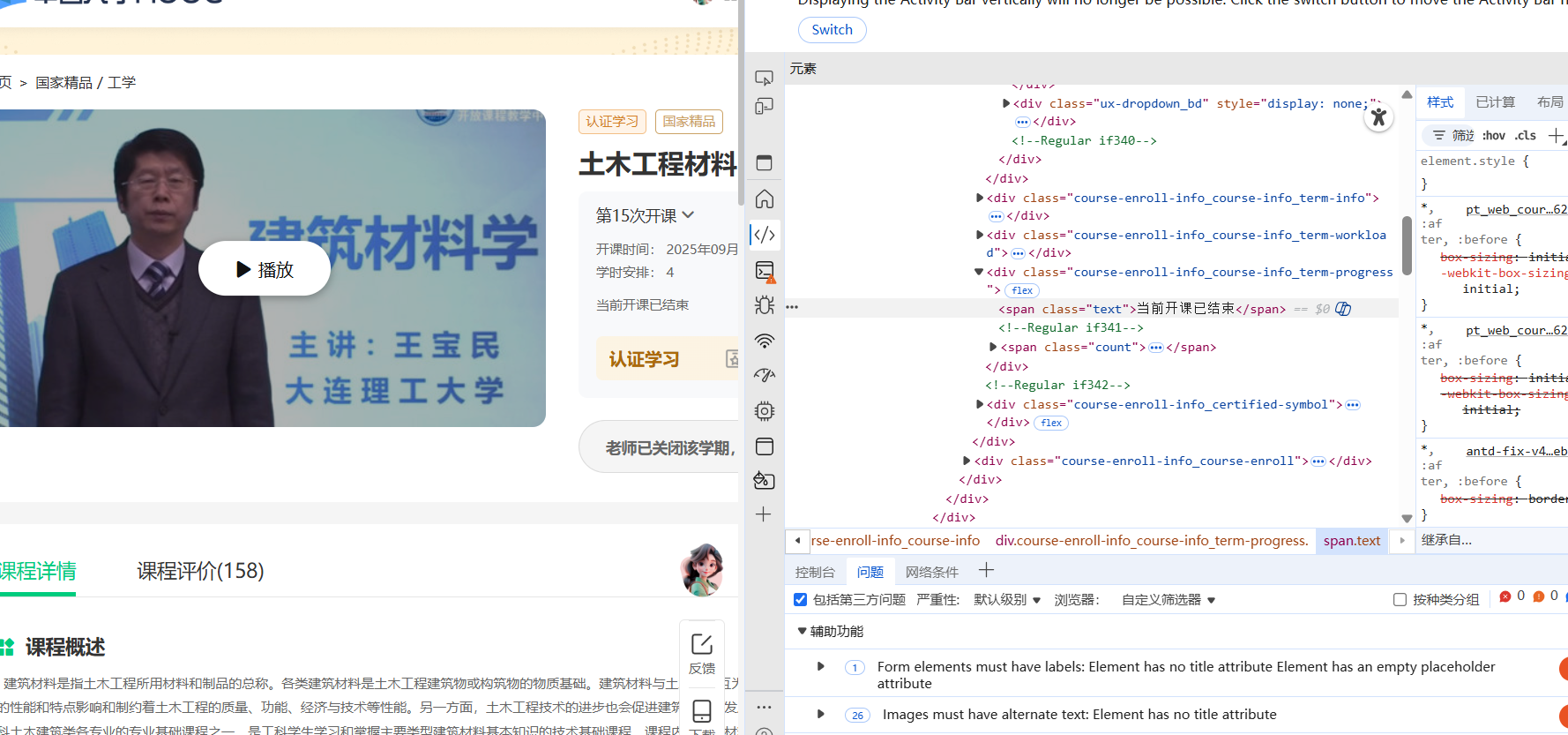Toggle 包括第三方问题 checkbox
This screenshot has width=1568, height=735.
(800, 600)
